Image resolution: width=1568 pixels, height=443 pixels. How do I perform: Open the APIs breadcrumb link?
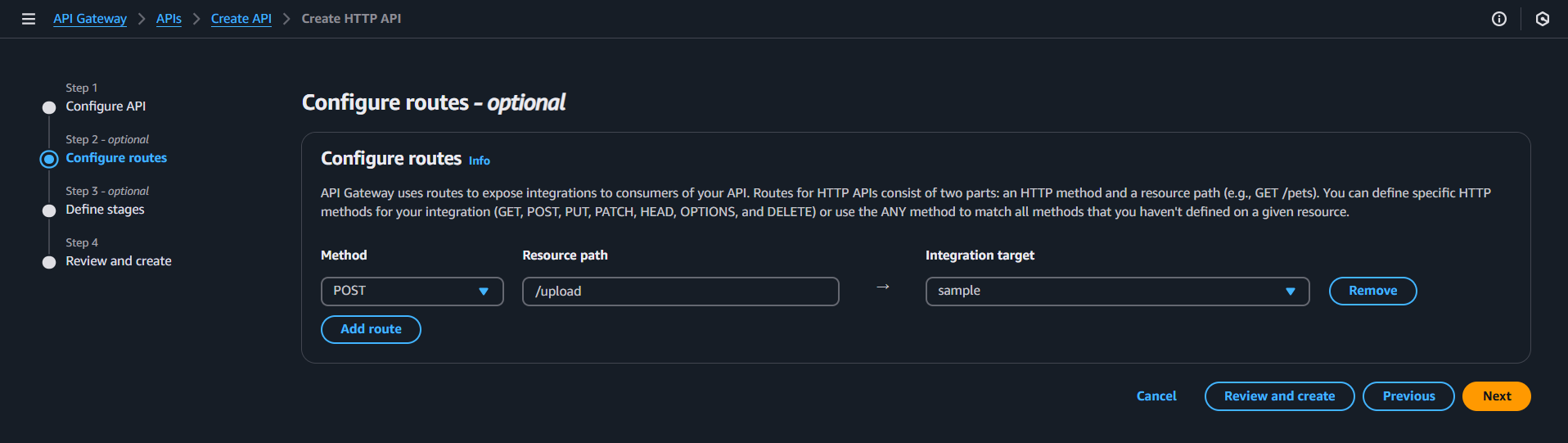tap(169, 19)
